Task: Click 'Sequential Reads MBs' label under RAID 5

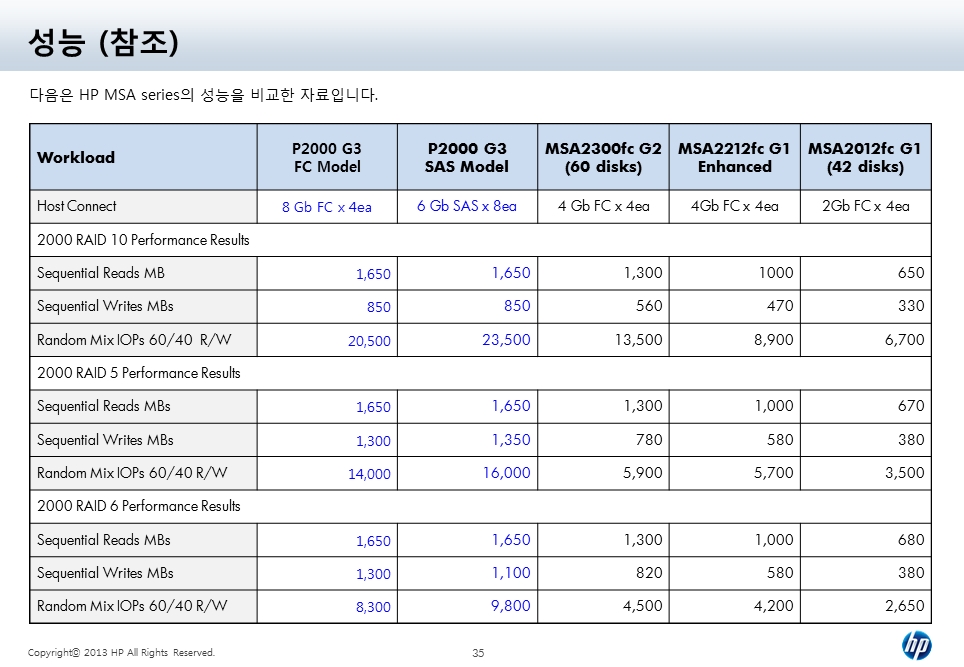Action: [104, 406]
